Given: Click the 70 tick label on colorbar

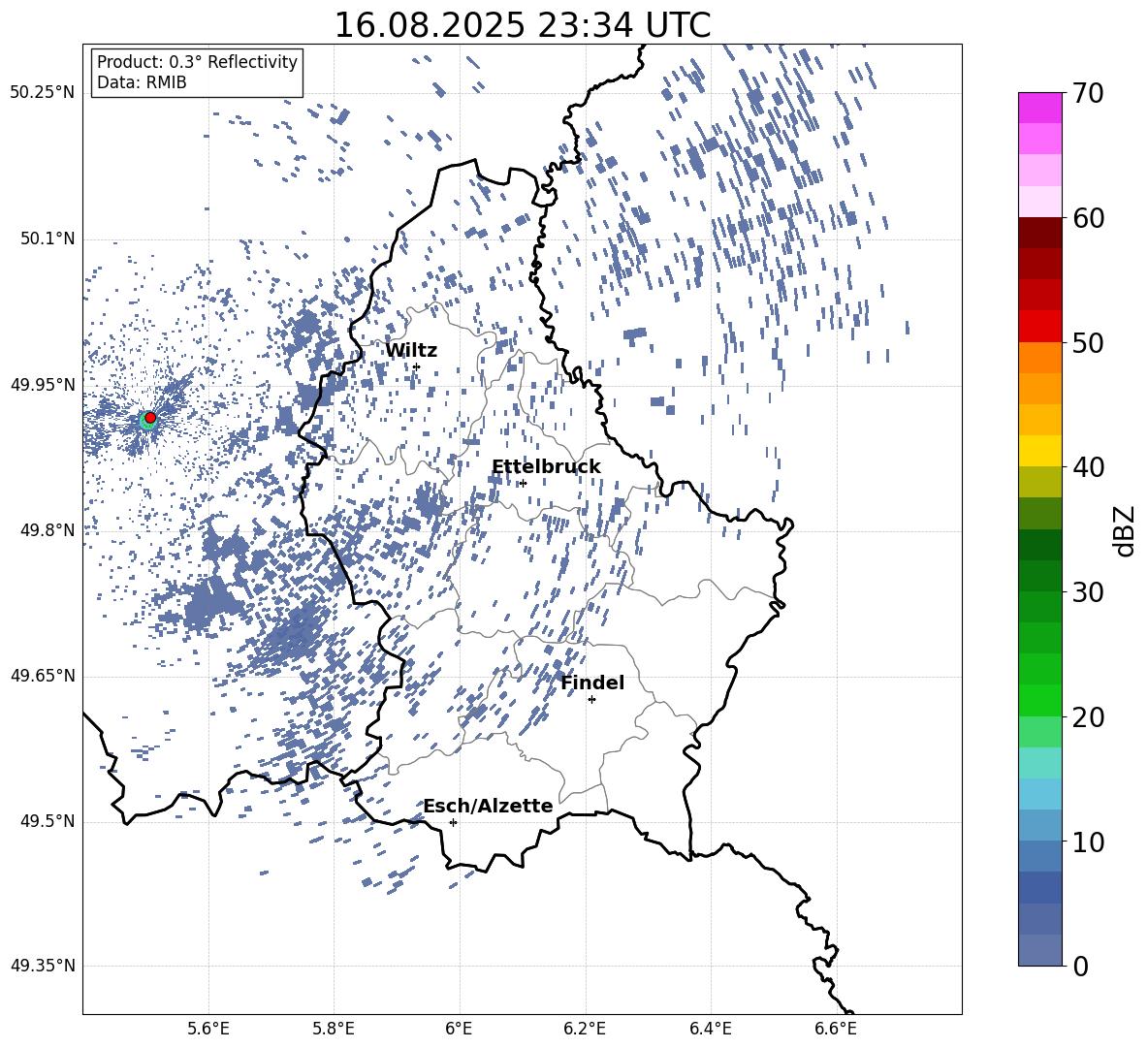Looking at the screenshot, I should pos(1088,93).
